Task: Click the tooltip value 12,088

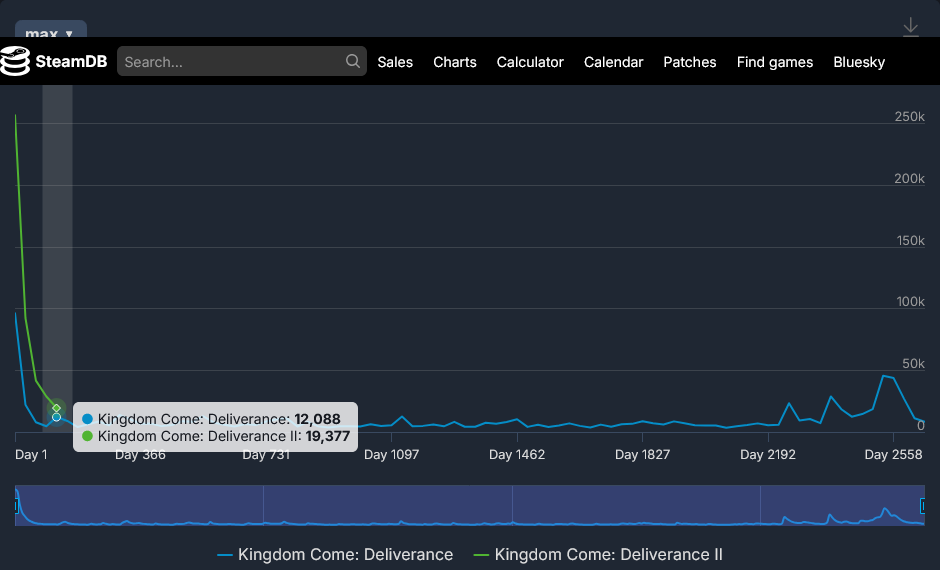Action: pos(317,418)
